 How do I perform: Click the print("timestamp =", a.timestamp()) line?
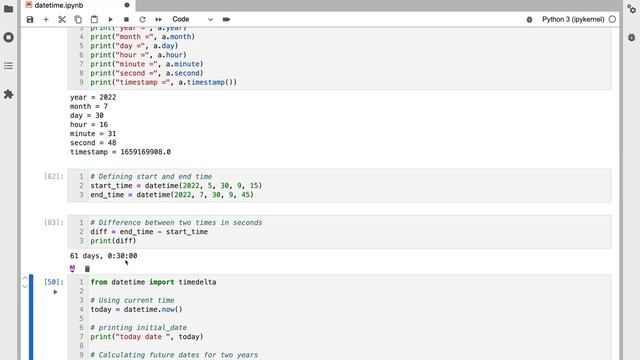164,82
